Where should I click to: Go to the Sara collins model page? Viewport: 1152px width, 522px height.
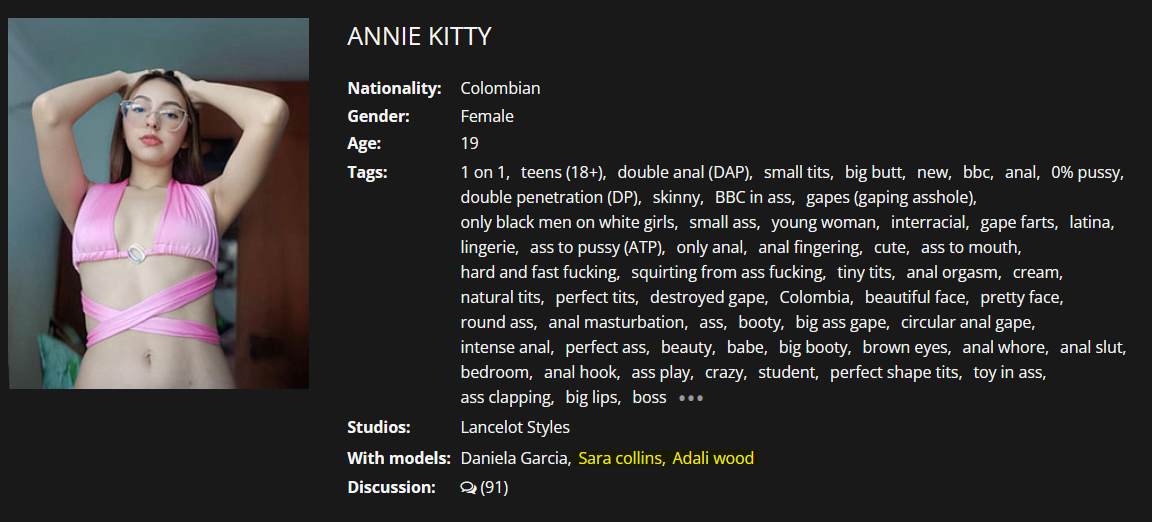[x=620, y=458]
